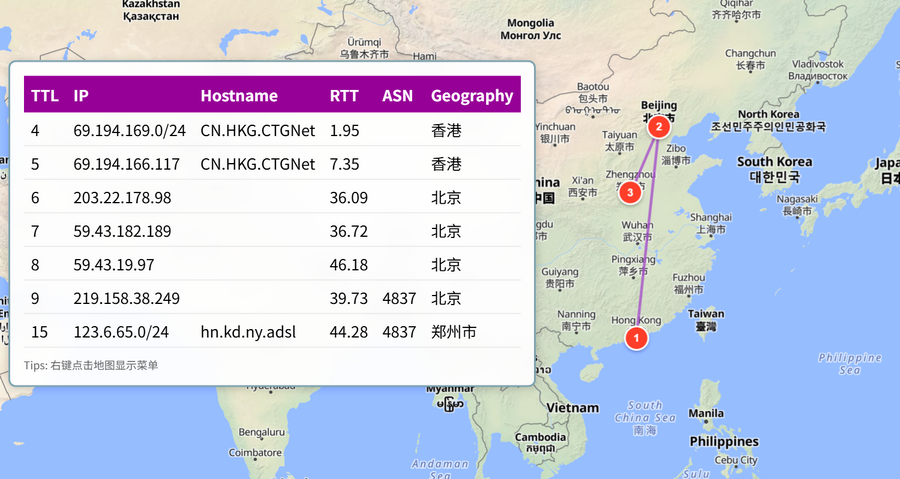Click the TTL column header
900x479 pixels.
45,95
